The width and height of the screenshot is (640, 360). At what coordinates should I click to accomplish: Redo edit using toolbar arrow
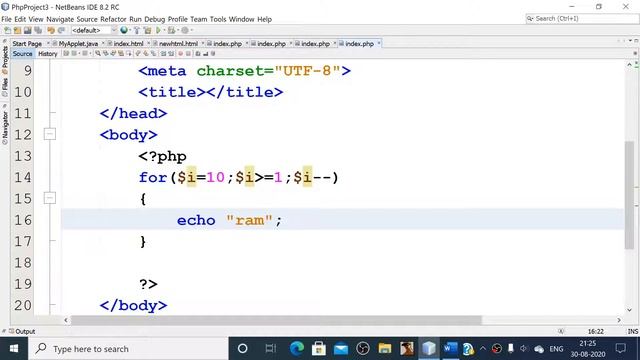coord(61,30)
